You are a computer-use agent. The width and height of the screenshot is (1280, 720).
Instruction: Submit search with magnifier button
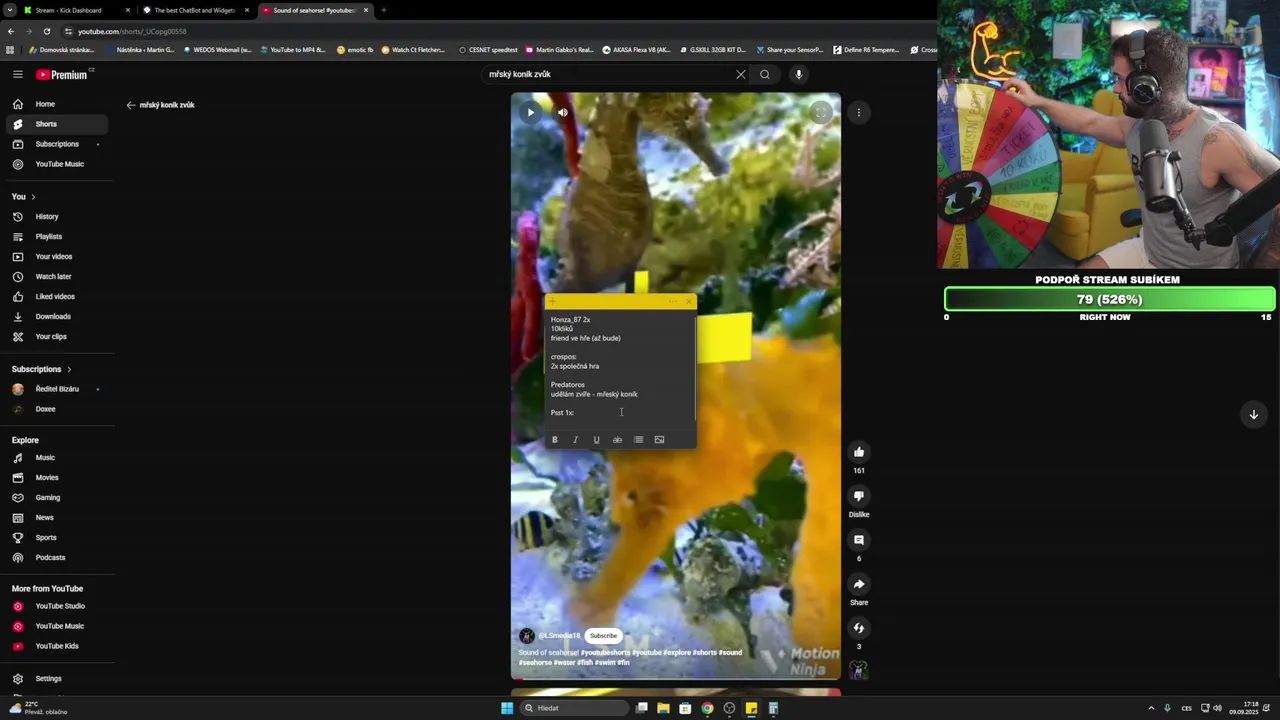pos(765,74)
